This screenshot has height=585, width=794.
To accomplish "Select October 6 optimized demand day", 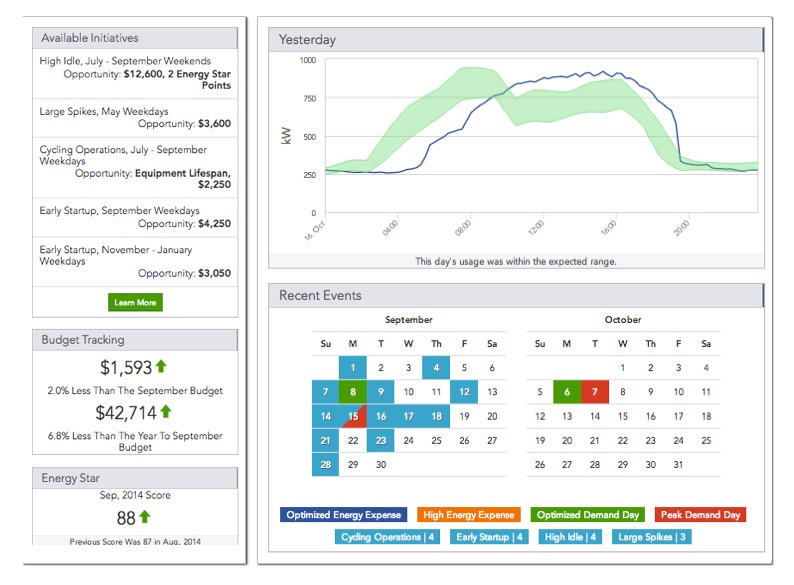I will tap(567, 393).
